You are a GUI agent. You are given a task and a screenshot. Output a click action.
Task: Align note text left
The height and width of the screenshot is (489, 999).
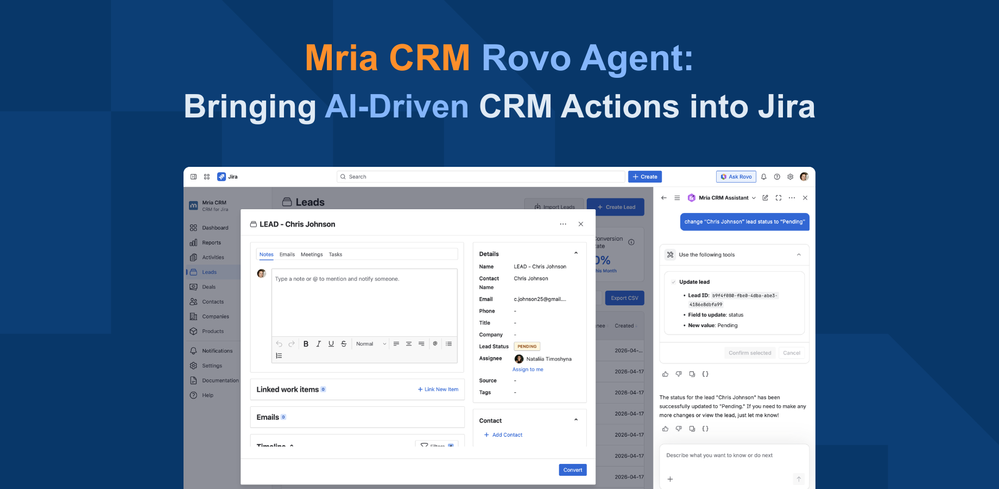(x=396, y=344)
